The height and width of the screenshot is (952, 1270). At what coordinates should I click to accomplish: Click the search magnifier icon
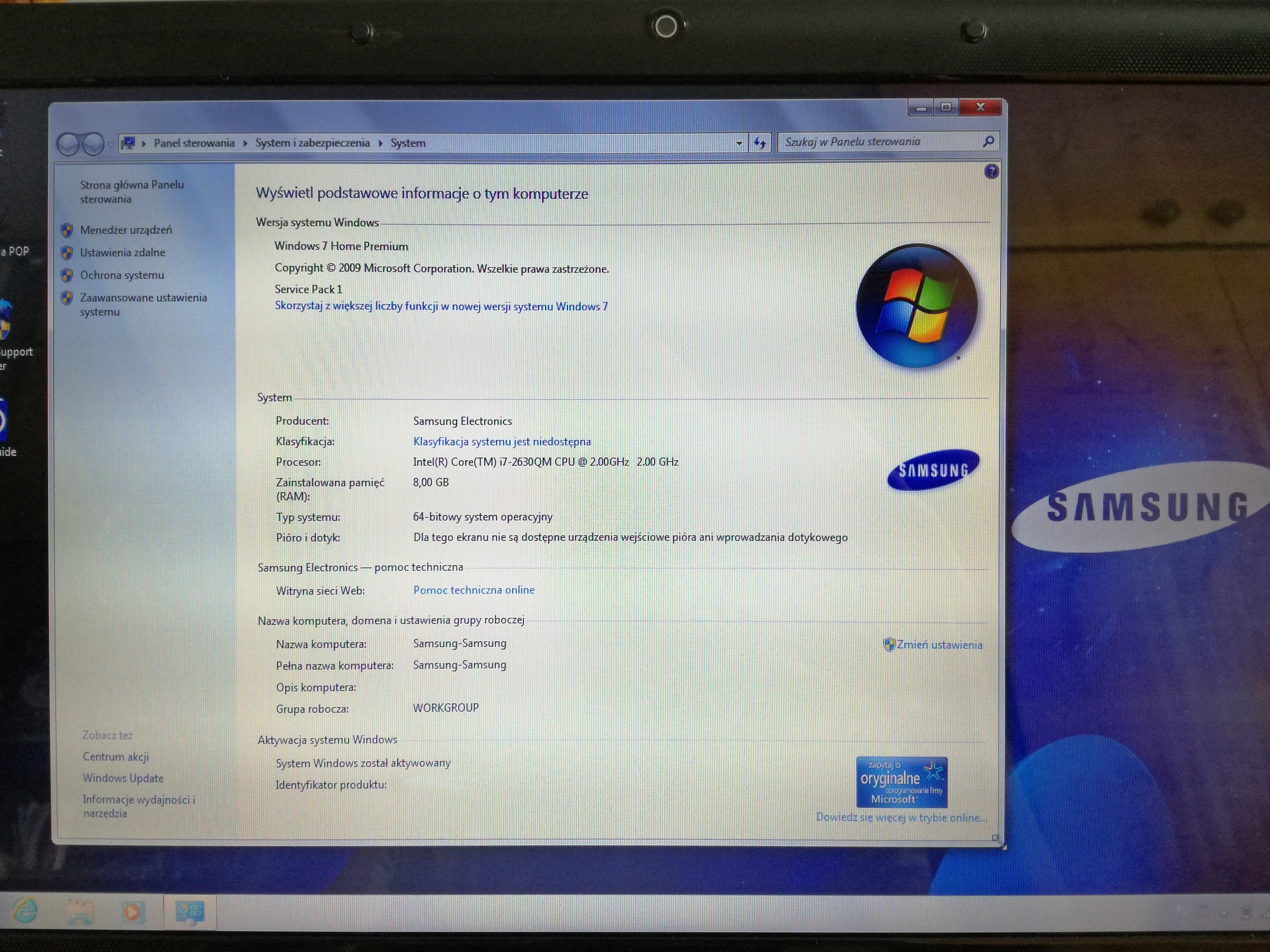[988, 141]
